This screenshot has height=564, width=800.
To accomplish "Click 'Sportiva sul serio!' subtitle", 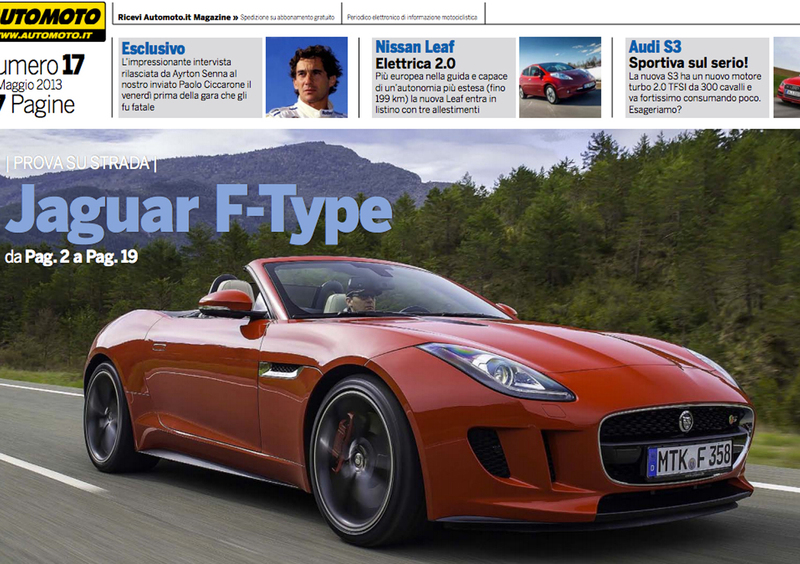I will tap(688, 63).
